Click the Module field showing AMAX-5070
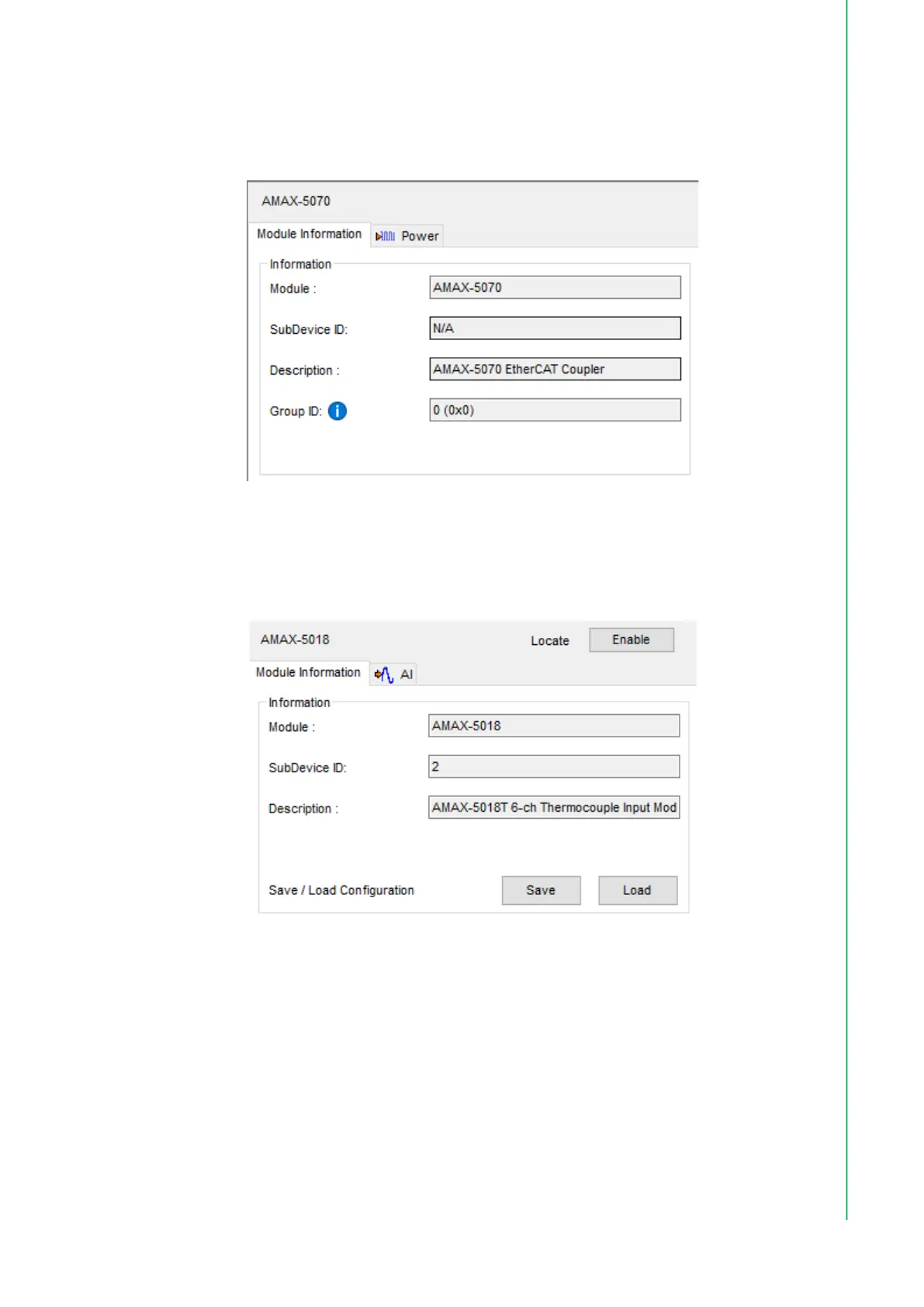Image resolution: width=924 pixels, height=1307 pixels. point(555,288)
